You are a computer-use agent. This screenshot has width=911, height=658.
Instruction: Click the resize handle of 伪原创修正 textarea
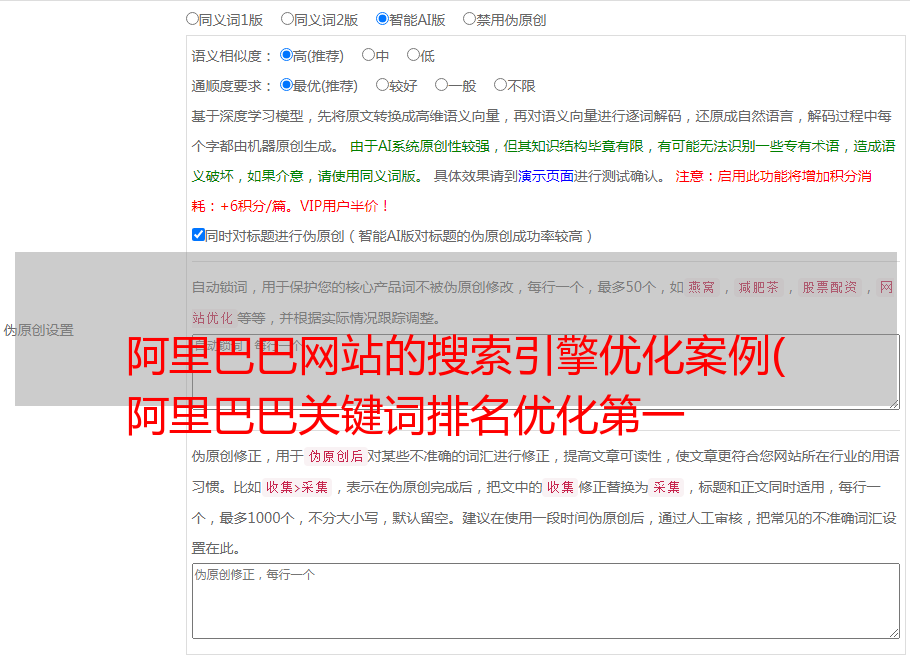click(x=894, y=633)
